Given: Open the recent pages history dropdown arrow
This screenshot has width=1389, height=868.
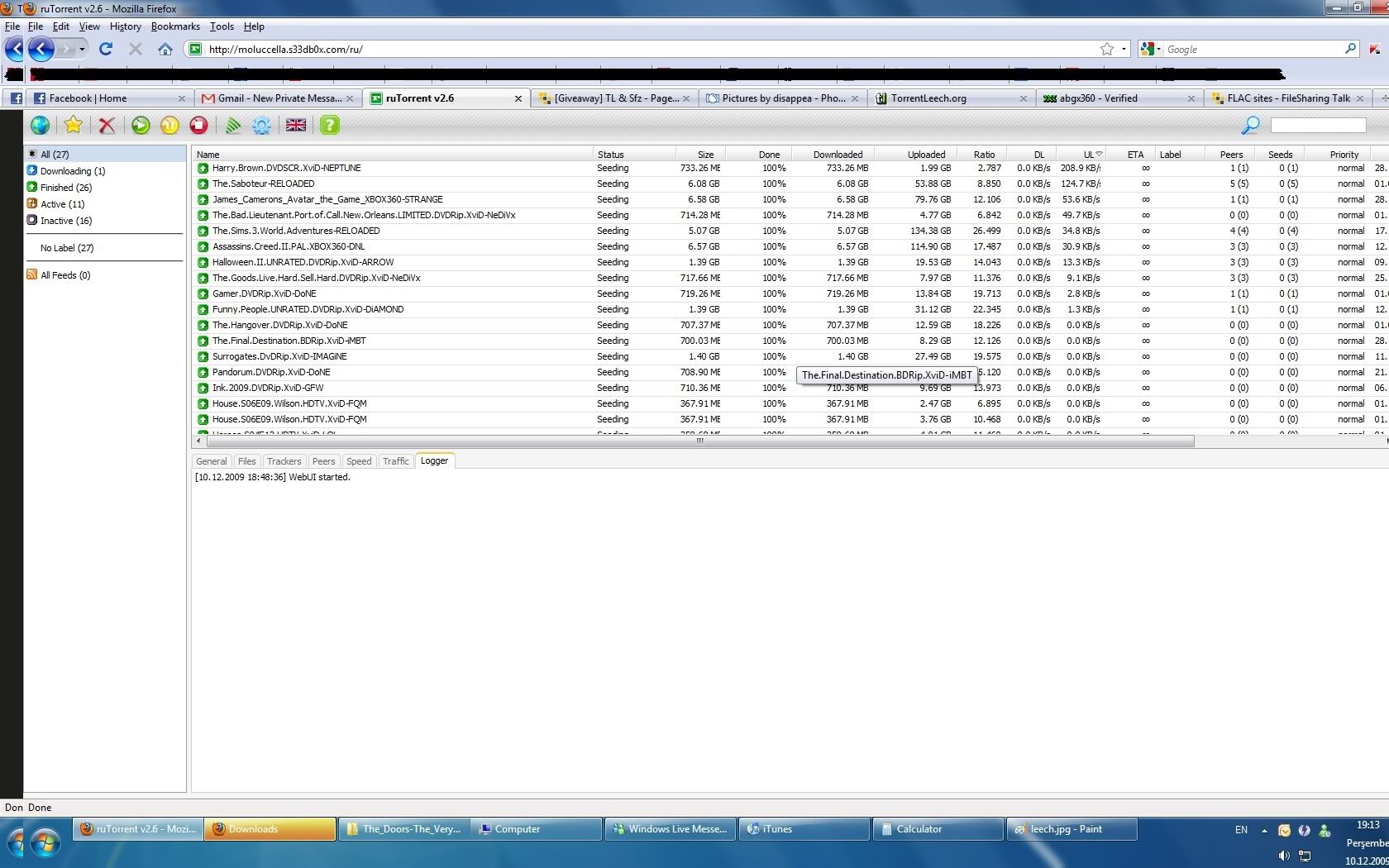Looking at the screenshot, I should pos(82,49).
